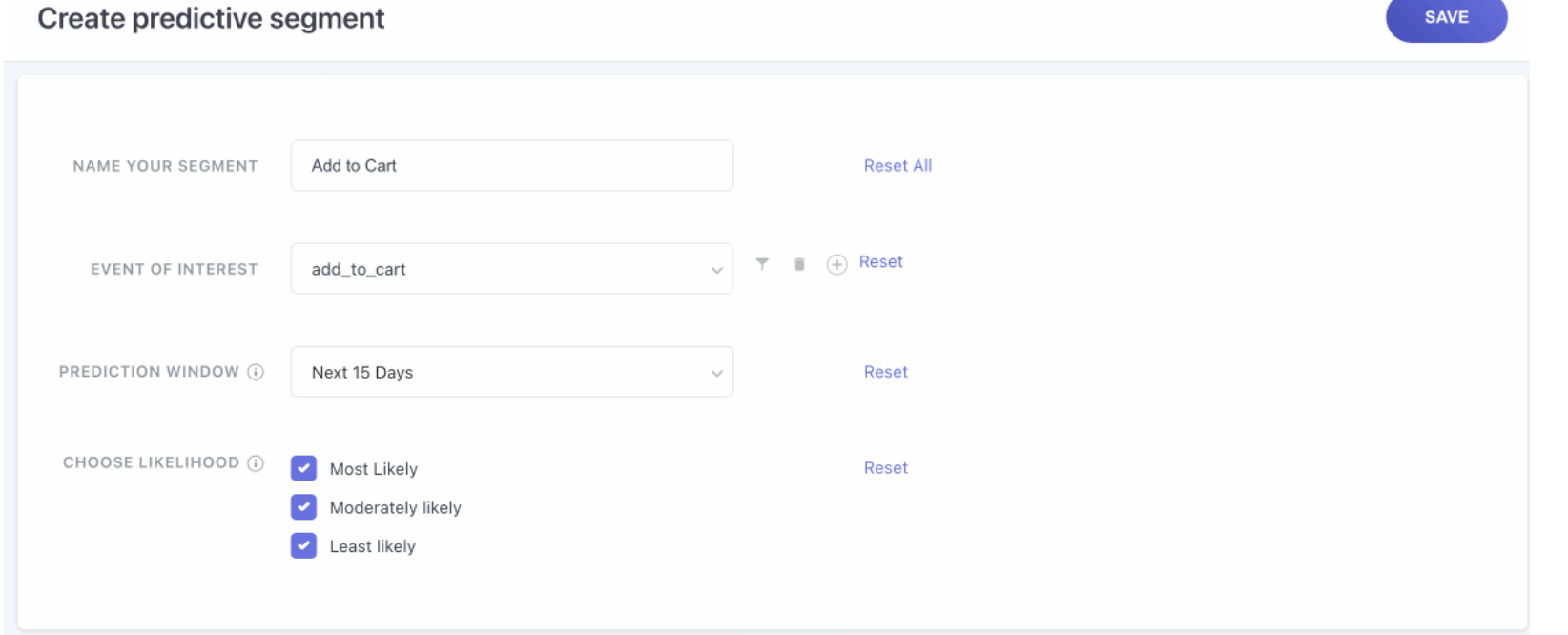Open the add_to_cart event dropdown
This screenshot has height=635, width=1568.
[x=512, y=269]
